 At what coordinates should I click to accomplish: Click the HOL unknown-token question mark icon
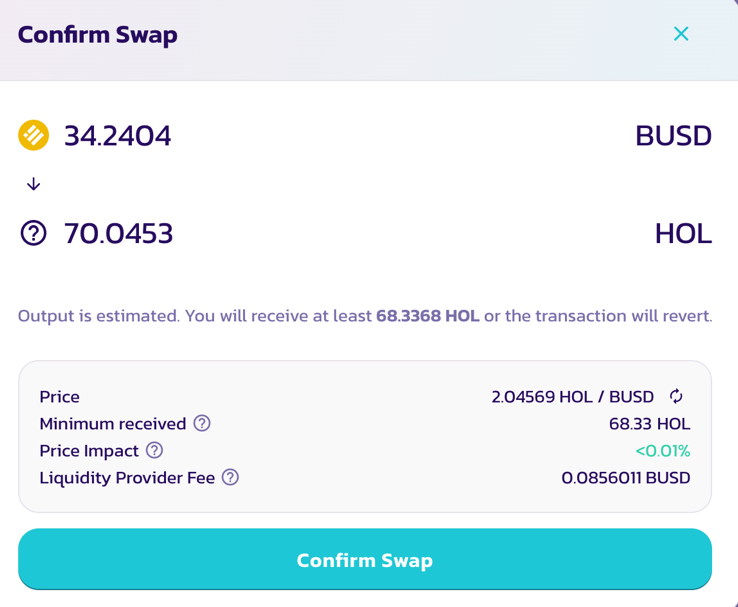33,233
